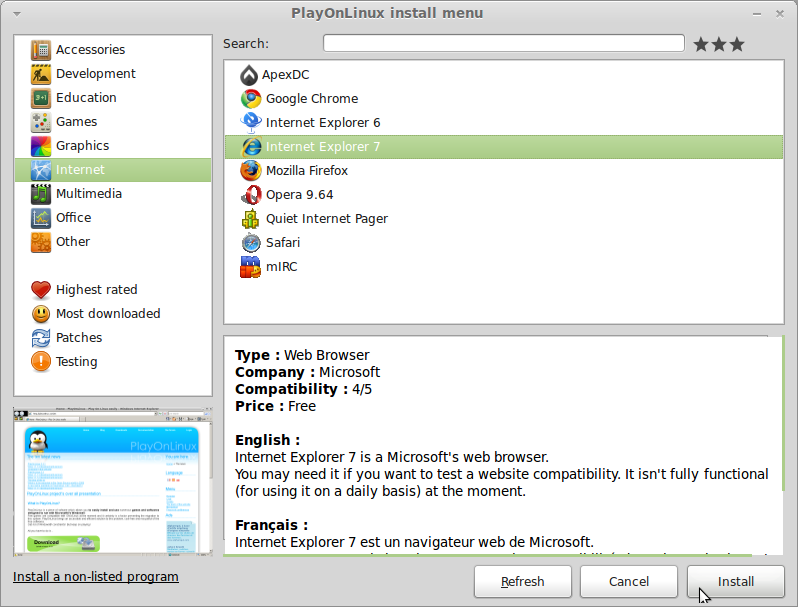Click the second rating star
Image resolution: width=798 pixels, height=607 pixels.
coord(719,44)
